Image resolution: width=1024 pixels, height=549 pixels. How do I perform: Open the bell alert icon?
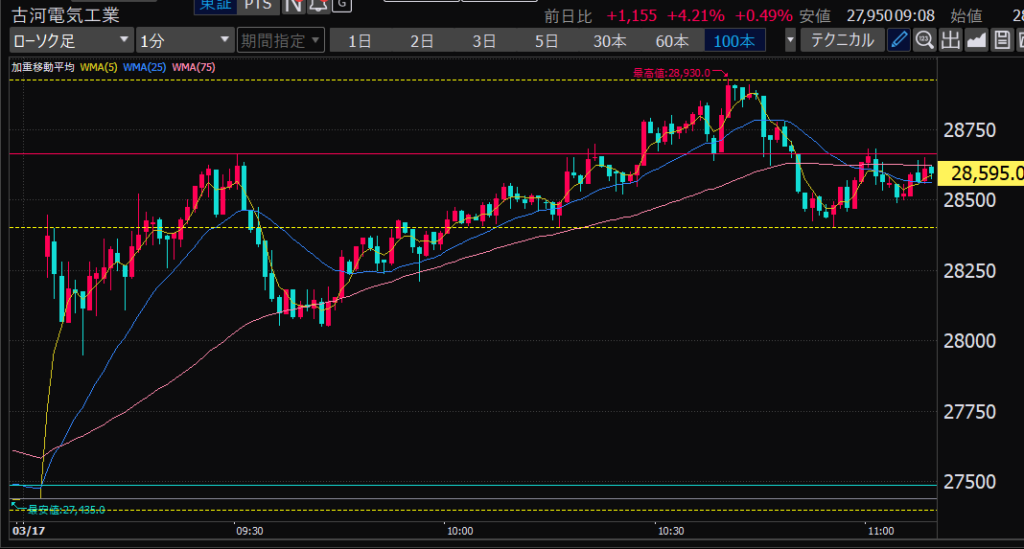317,5
